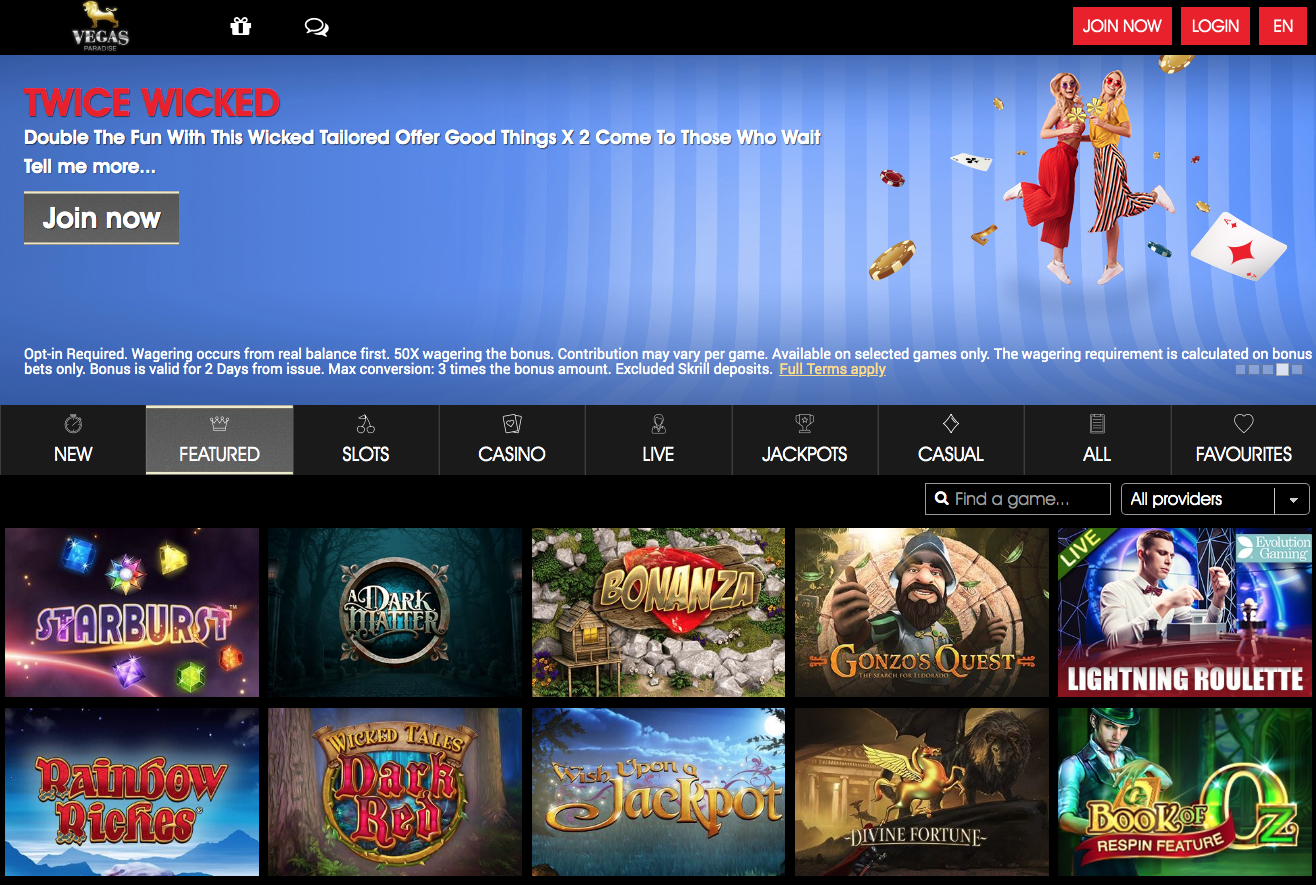Open the EN language selector
This screenshot has width=1316, height=885.
coord(1283,26)
